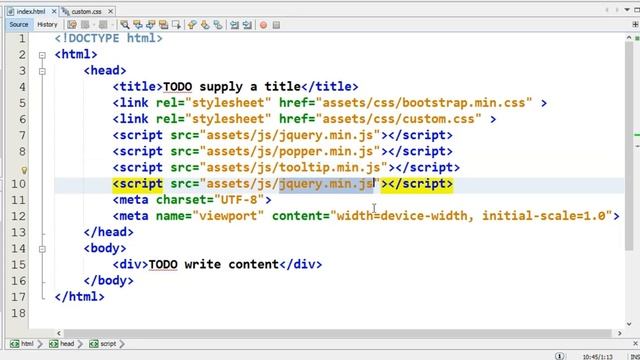640x360 pixels.
Task: Click 'TODO supply a title' text
Action: [x=232, y=87]
